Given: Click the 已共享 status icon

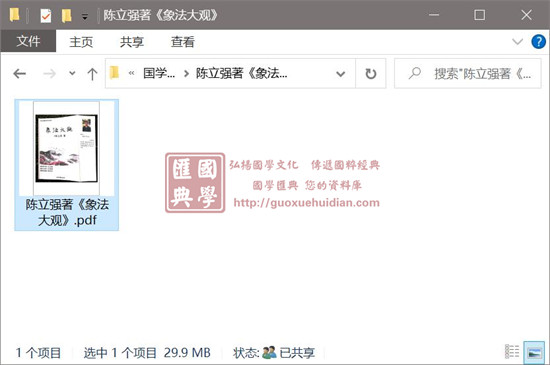Looking at the screenshot, I should [269, 352].
